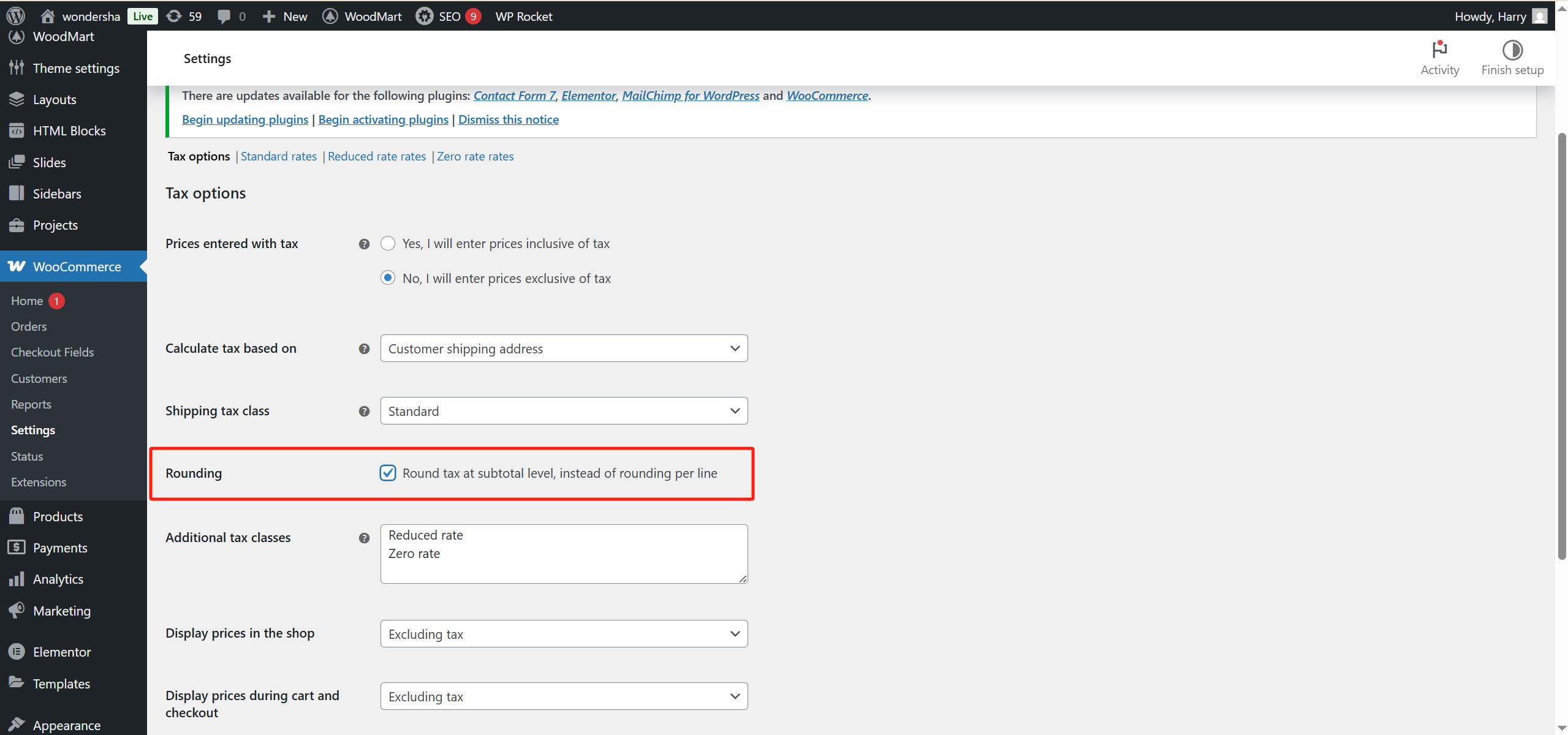Click Begin updating plugins link
This screenshot has height=735, width=1568.
[x=244, y=119]
